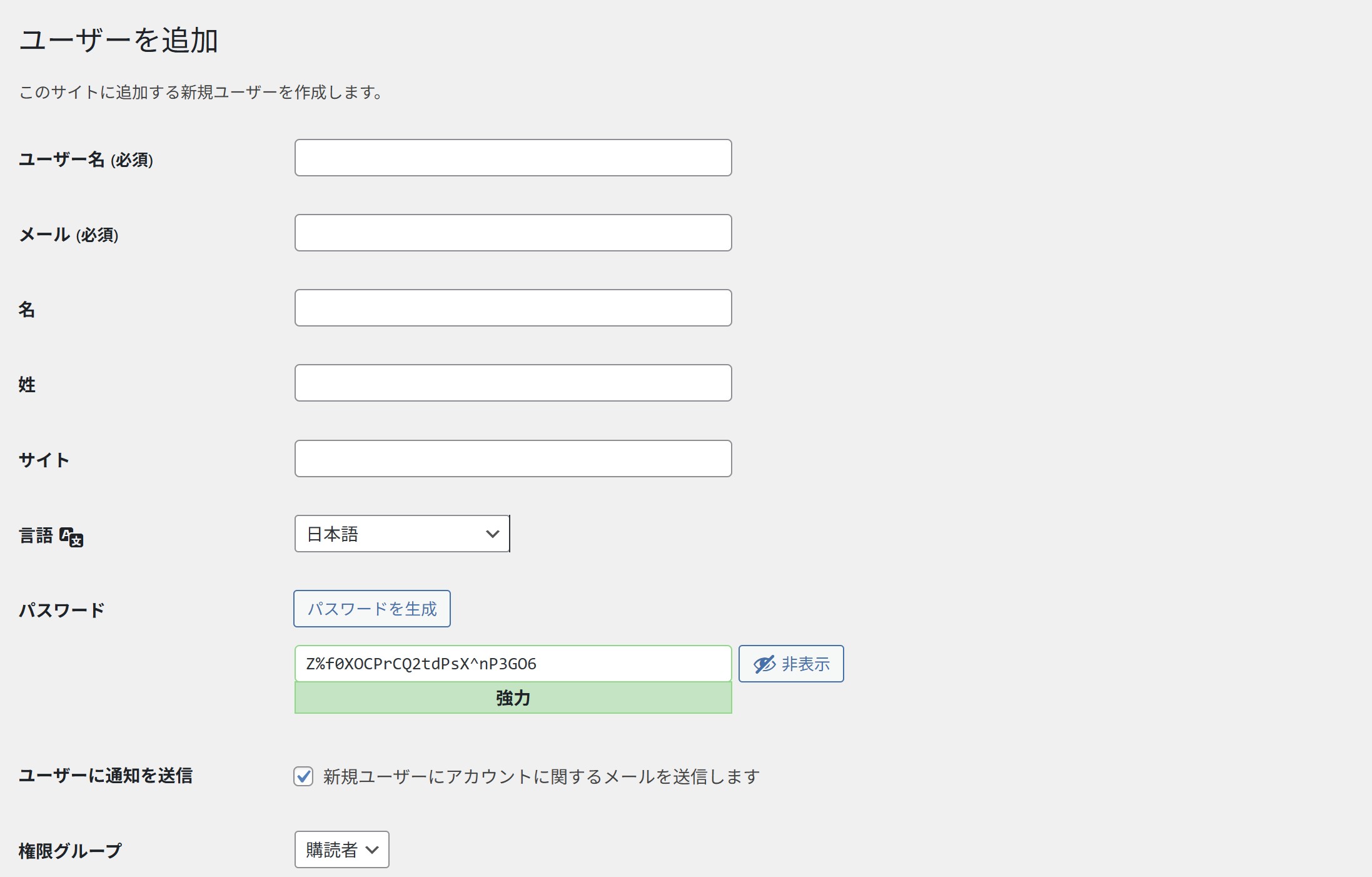
Task: Click the green 強力 strength indicator bar
Action: coord(513,698)
